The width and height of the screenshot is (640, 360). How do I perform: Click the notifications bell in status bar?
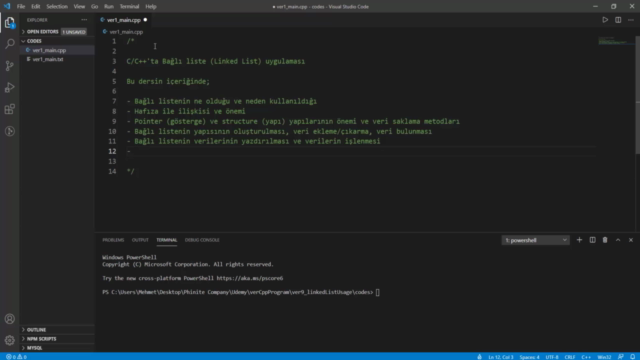632,357
